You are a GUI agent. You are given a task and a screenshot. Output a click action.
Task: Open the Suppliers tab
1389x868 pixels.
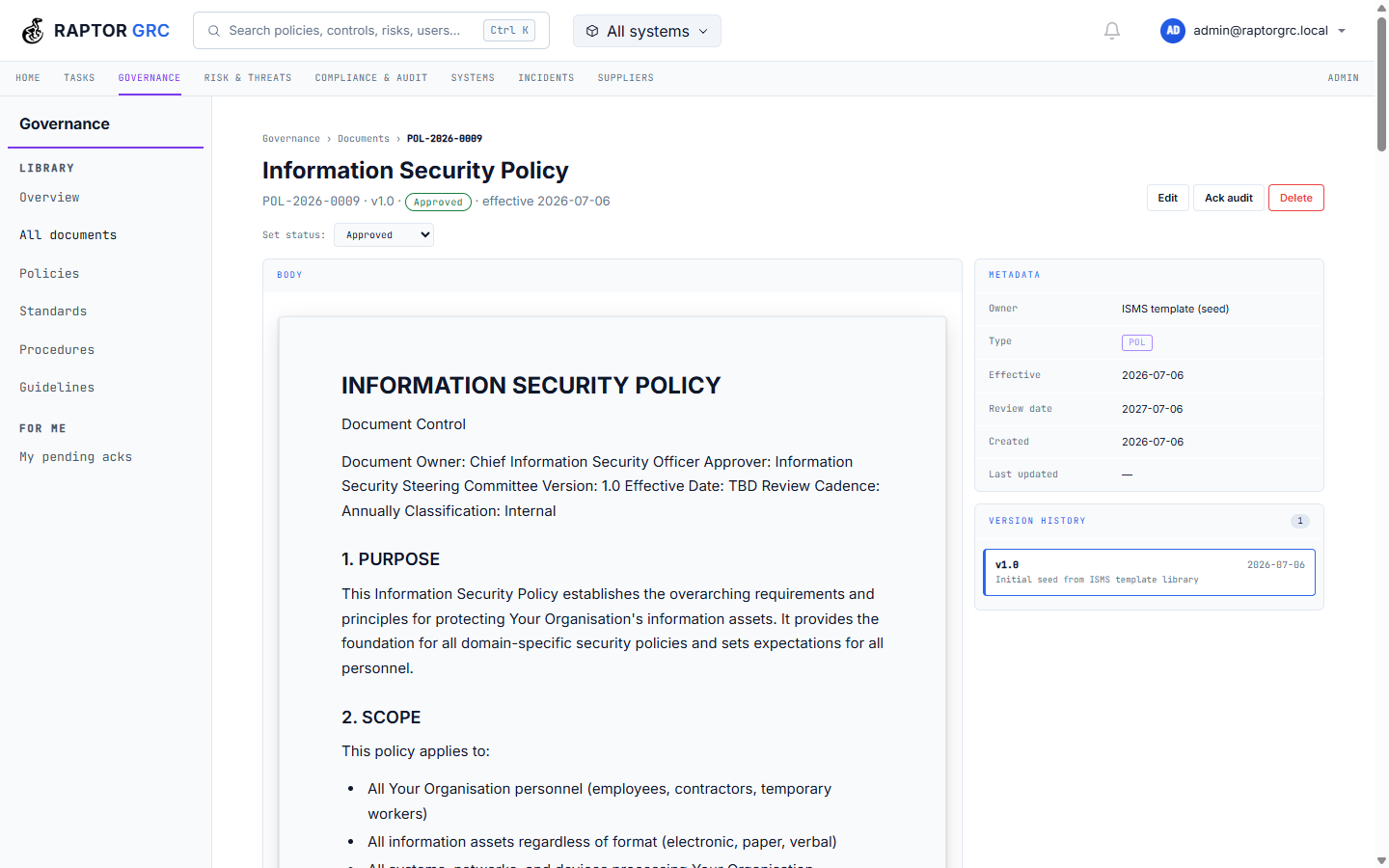(626, 78)
